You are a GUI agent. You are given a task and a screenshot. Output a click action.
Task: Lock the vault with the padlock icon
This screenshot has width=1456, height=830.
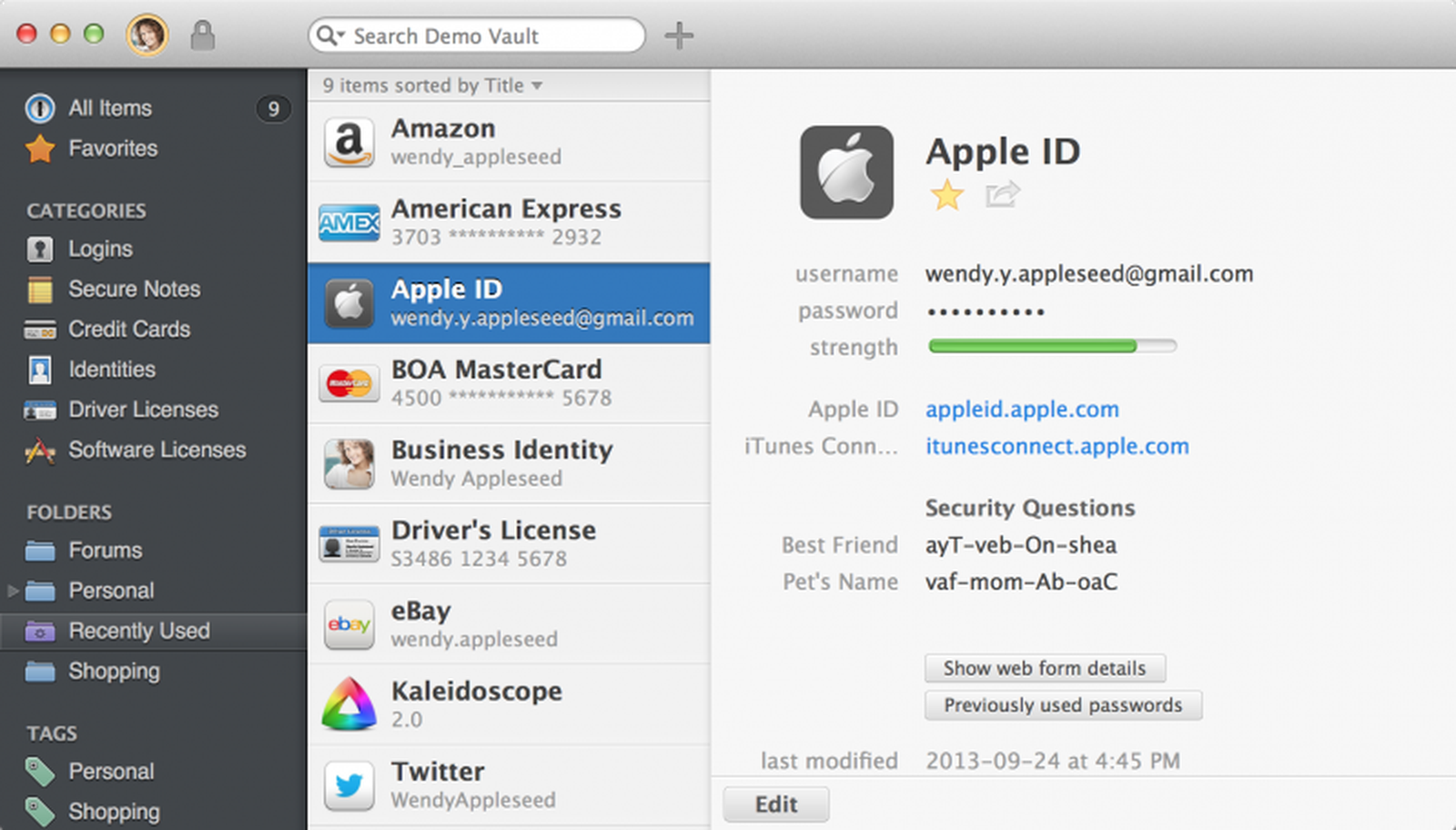(204, 35)
